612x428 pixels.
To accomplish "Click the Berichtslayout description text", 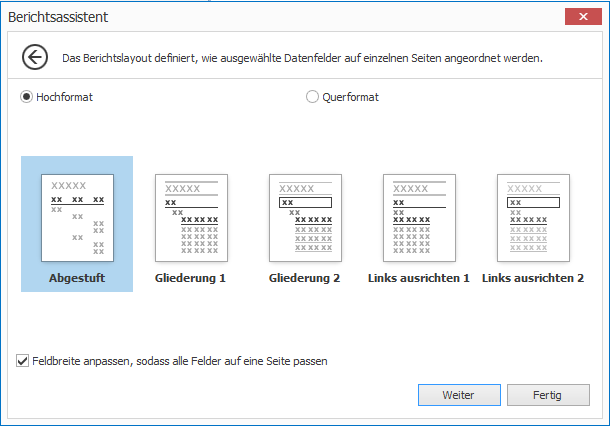I will tap(302, 58).
